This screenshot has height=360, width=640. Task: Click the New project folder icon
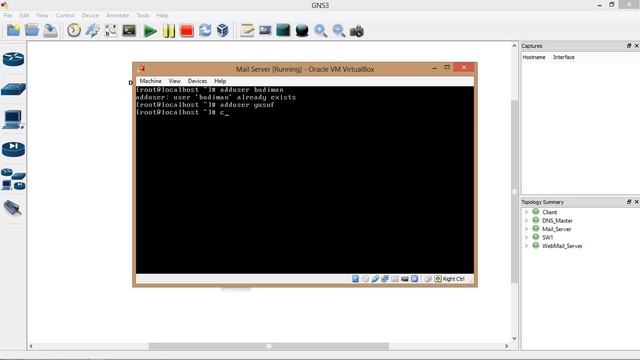13,31
